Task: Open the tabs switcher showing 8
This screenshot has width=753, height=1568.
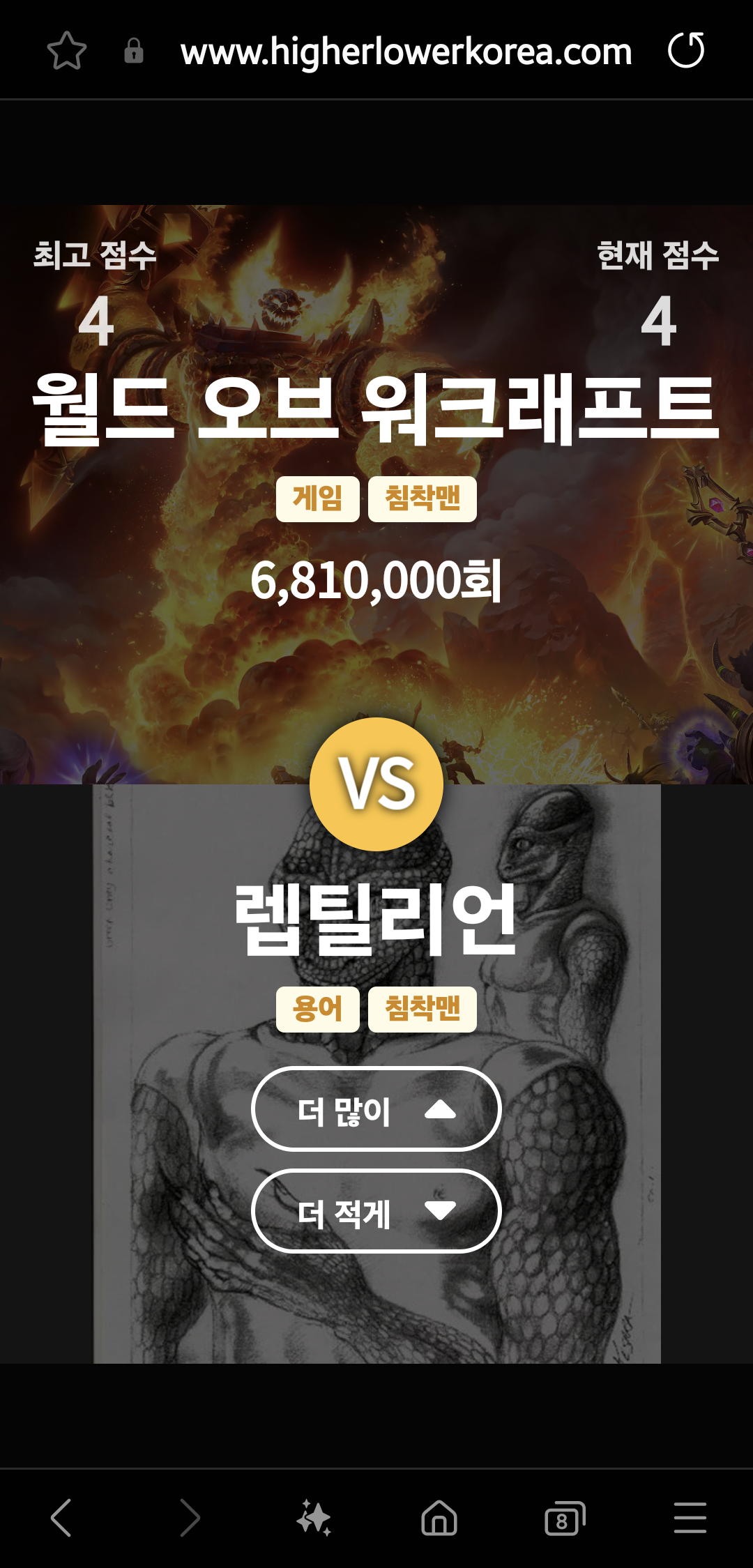Action: click(565, 1518)
